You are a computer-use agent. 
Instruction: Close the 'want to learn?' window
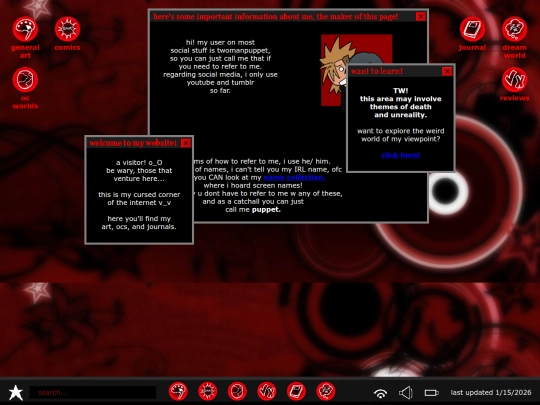pyautogui.click(x=447, y=71)
